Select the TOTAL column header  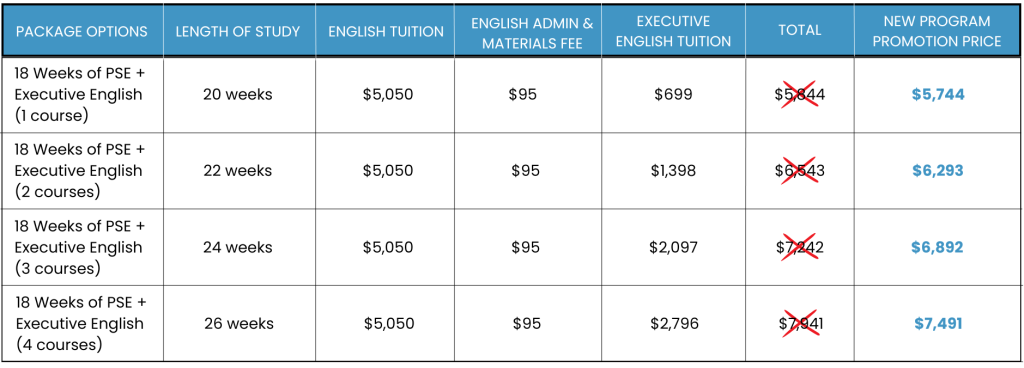point(799,31)
